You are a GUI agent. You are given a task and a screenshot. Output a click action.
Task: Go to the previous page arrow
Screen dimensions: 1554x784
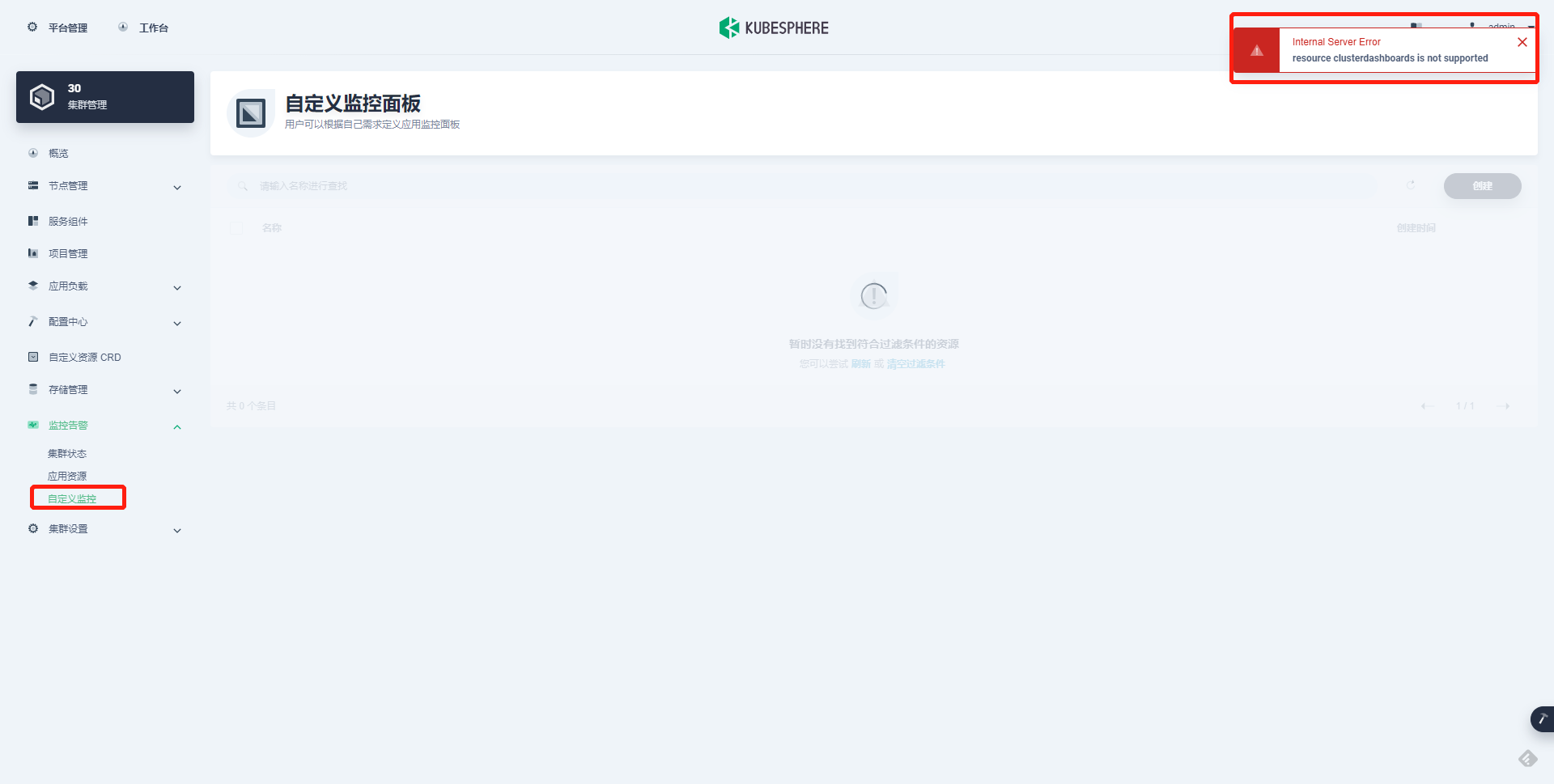tap(1428, 406)
